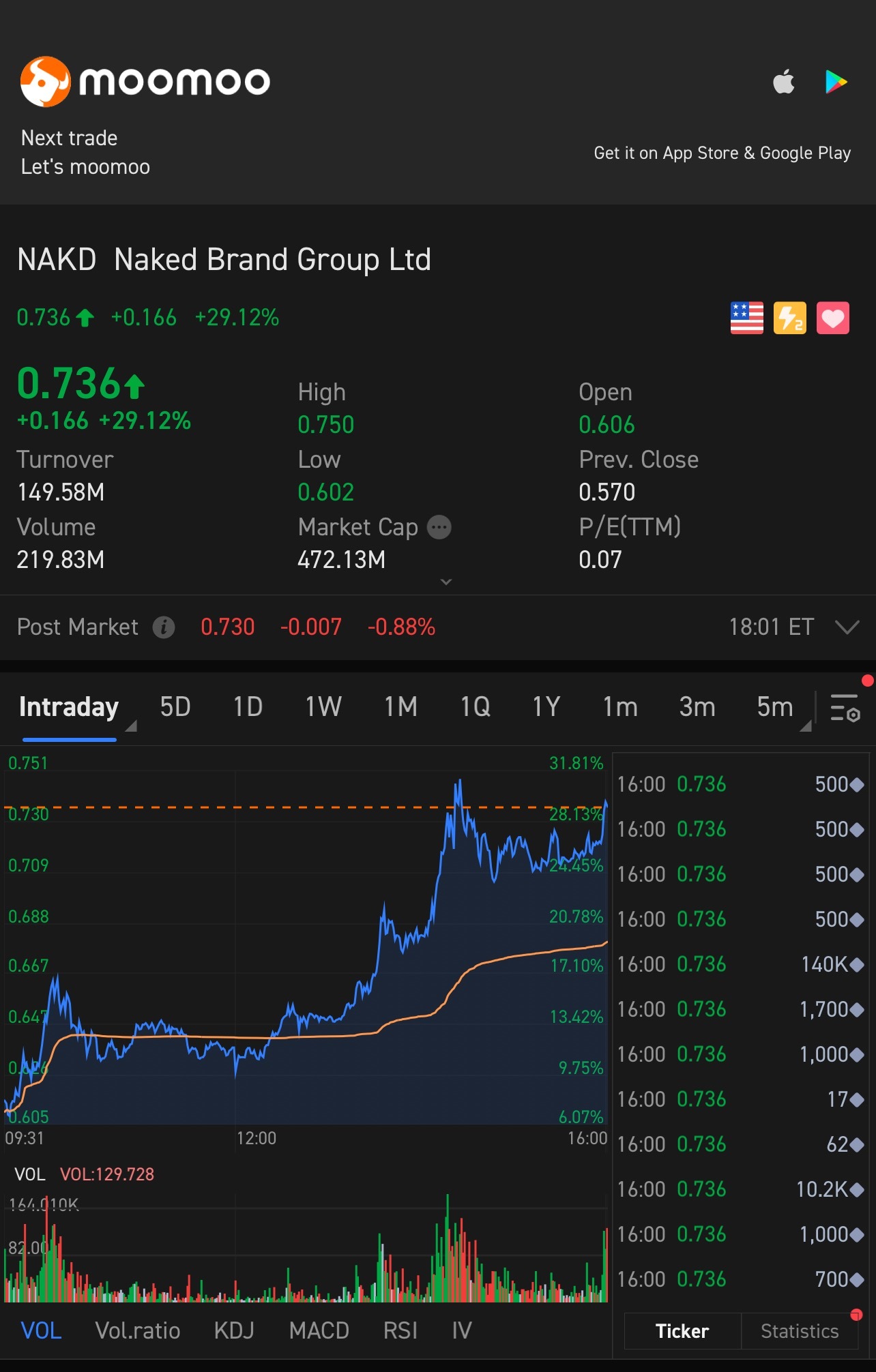This screenshot has width=876, height=1372.
Task: Expand more quote details chevron
Action: tap(446, 582)
